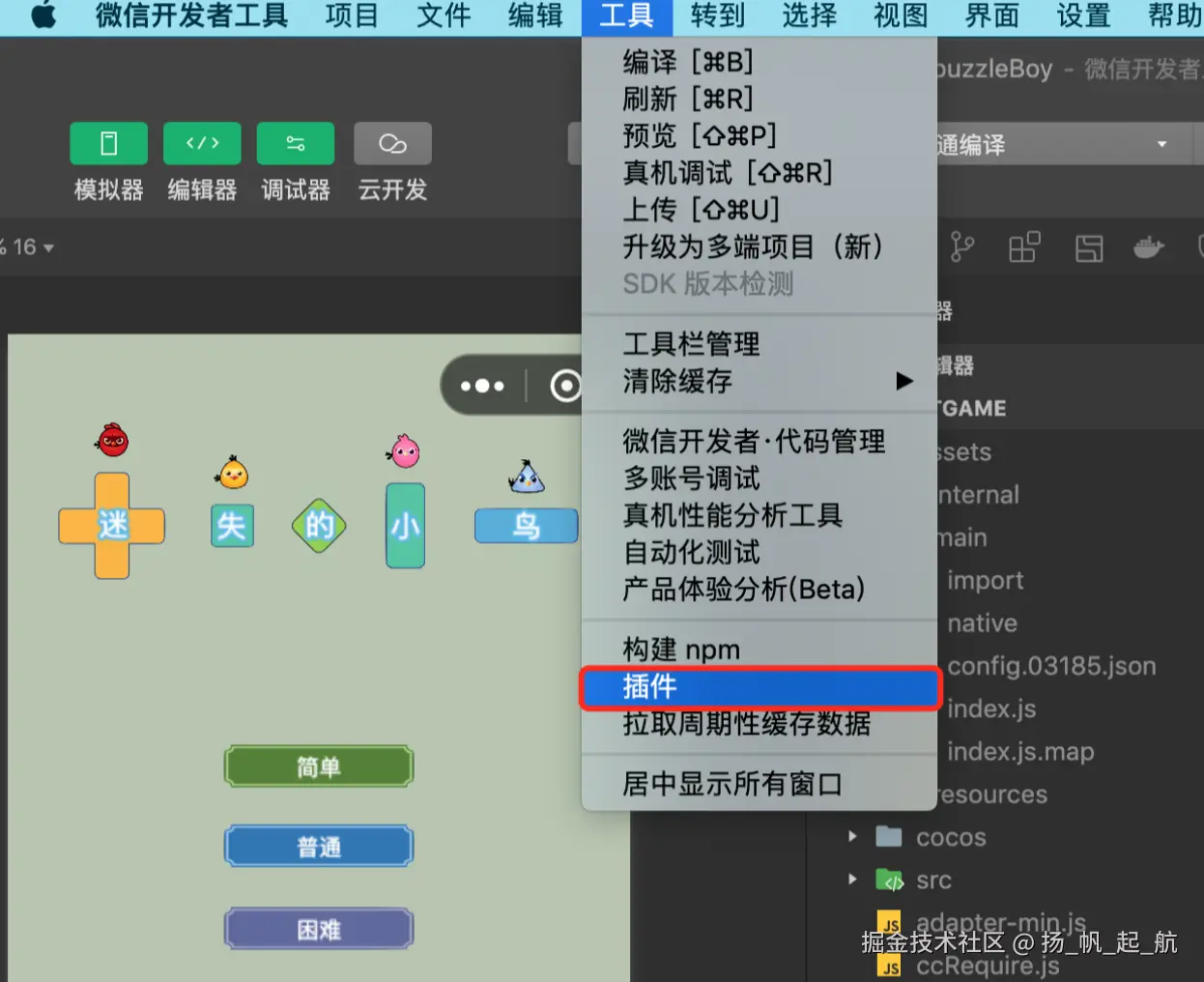
Task: Choose 工具栏管理 menu entry
Action: click(x=760, y=344)
